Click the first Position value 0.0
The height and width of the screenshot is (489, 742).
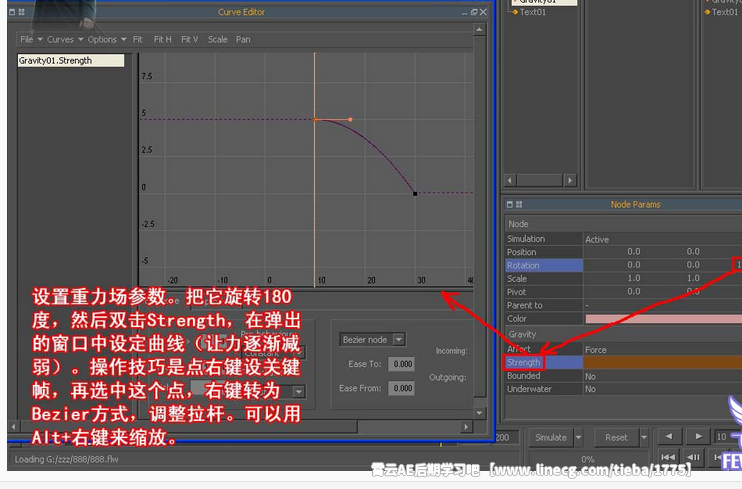(634, 251)
